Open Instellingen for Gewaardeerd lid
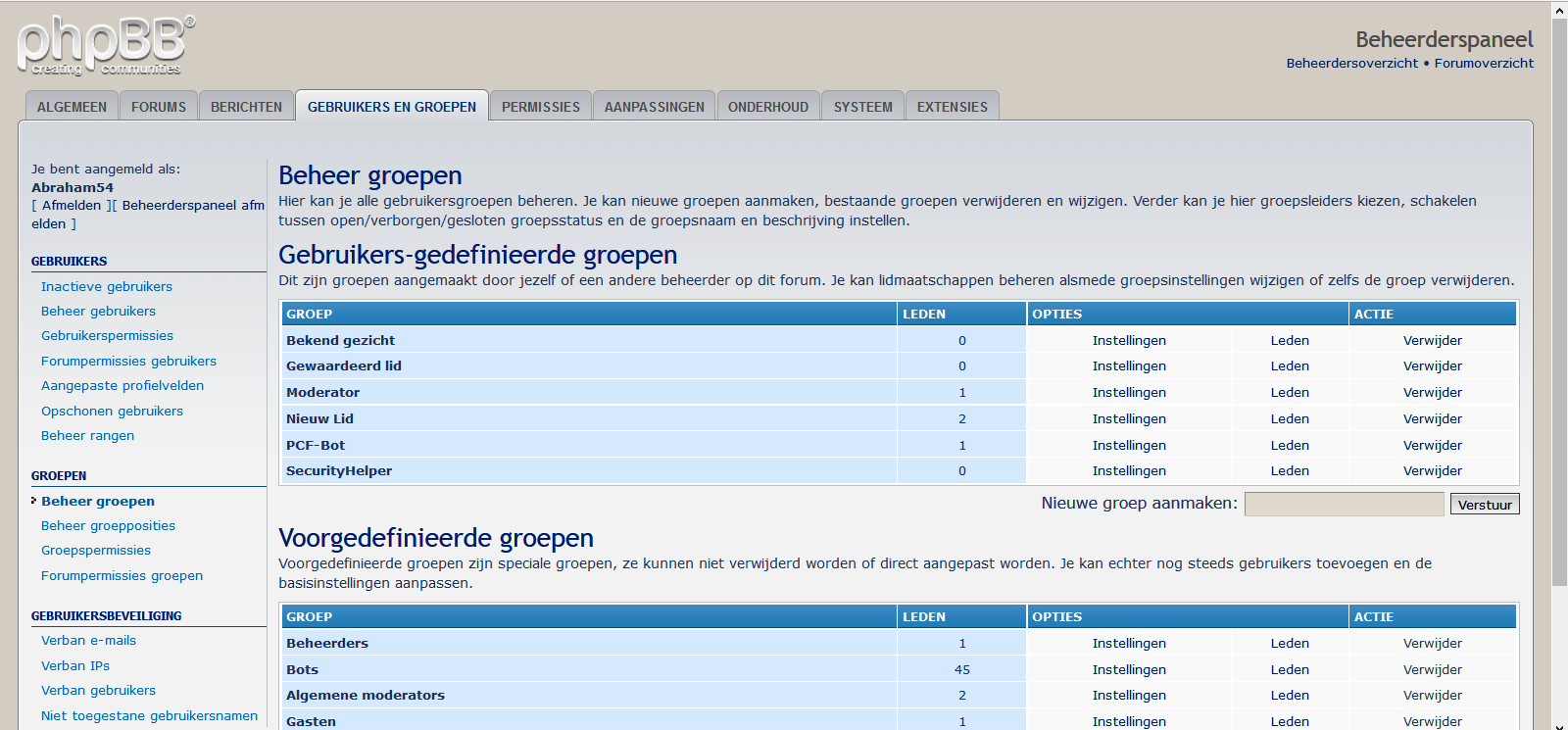 click(x=1129, y=365)
